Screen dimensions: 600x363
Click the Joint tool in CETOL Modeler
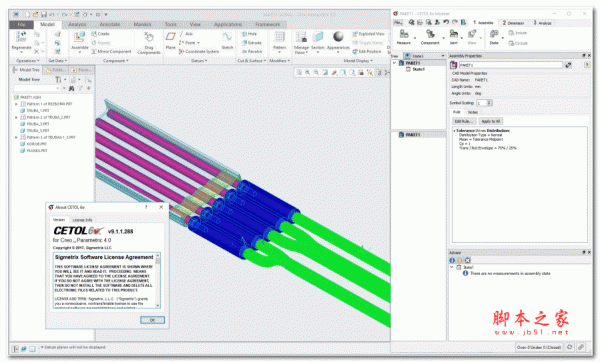click(453, 37)
